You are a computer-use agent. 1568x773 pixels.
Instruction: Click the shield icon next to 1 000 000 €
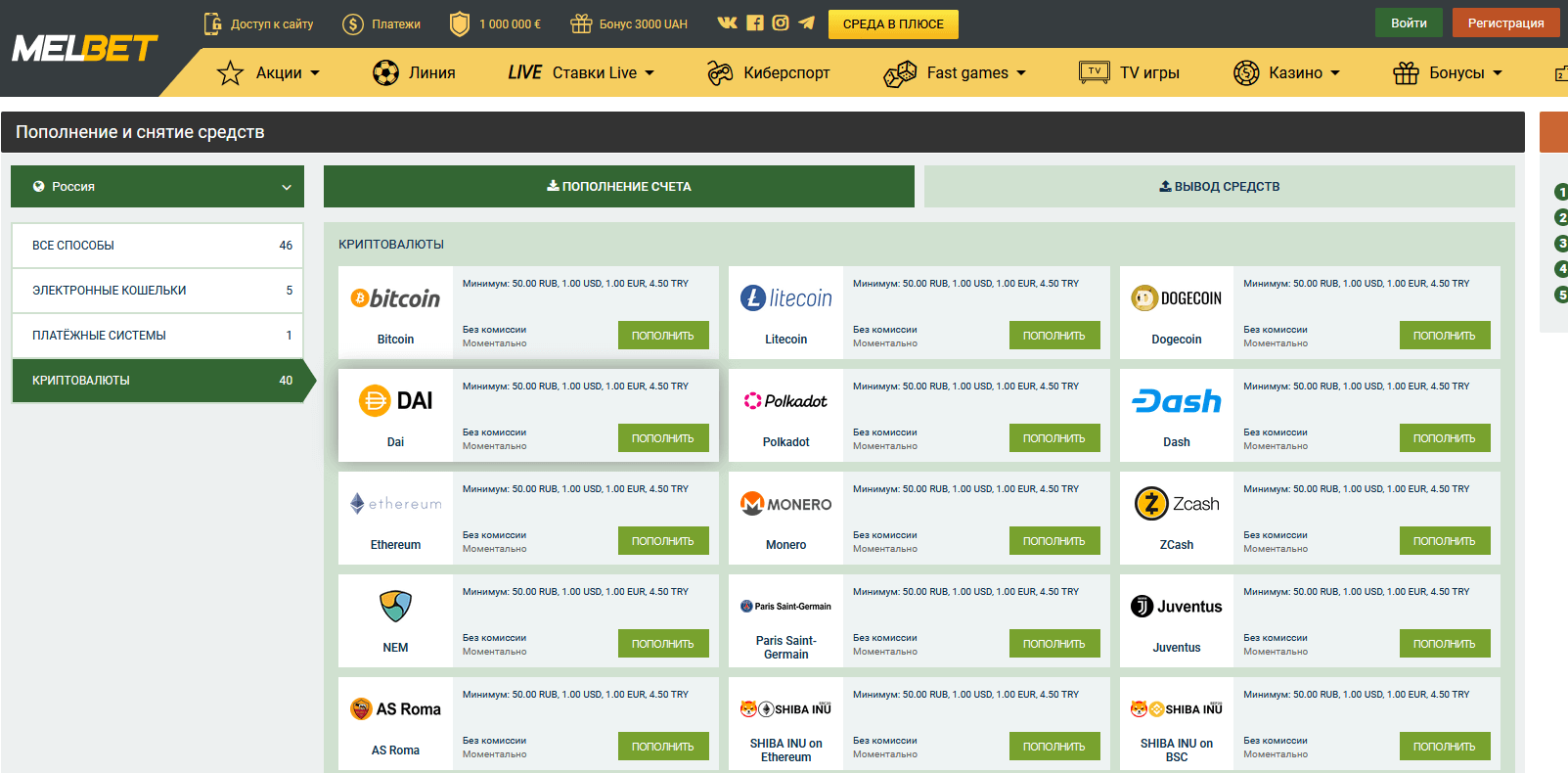[460, 23]
